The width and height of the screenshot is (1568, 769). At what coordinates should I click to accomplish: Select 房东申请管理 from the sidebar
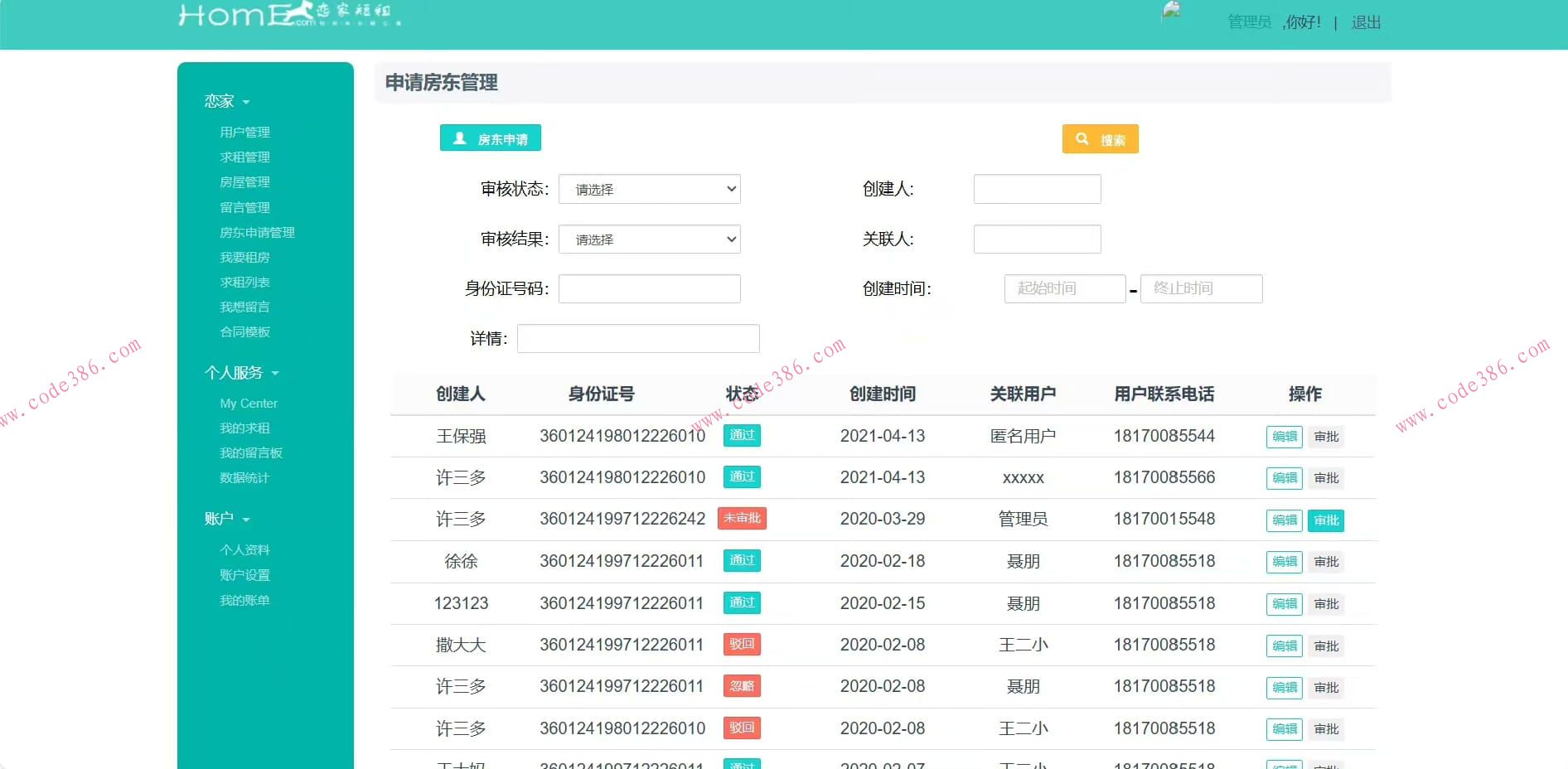(x=256, y=232)
